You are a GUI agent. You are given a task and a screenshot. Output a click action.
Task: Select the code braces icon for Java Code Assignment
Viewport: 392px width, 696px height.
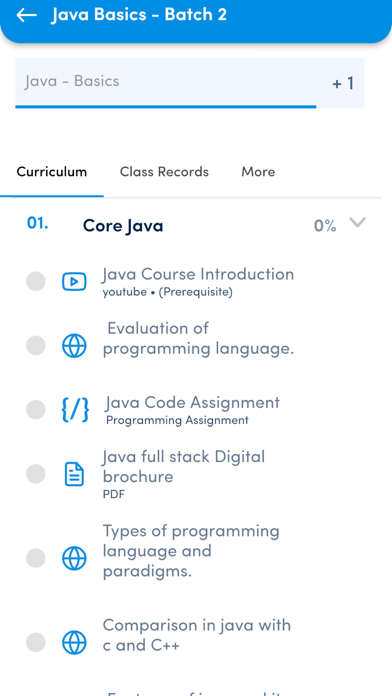[x=75, y=409]
